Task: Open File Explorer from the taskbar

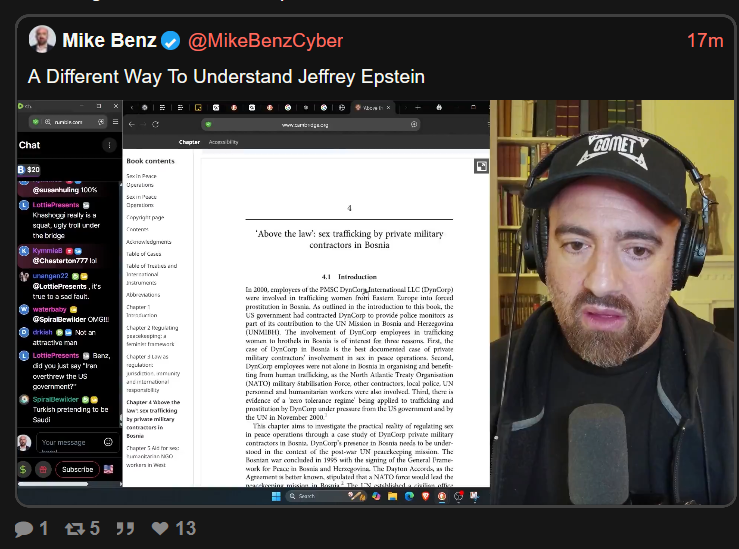Action: coord(392,496)
